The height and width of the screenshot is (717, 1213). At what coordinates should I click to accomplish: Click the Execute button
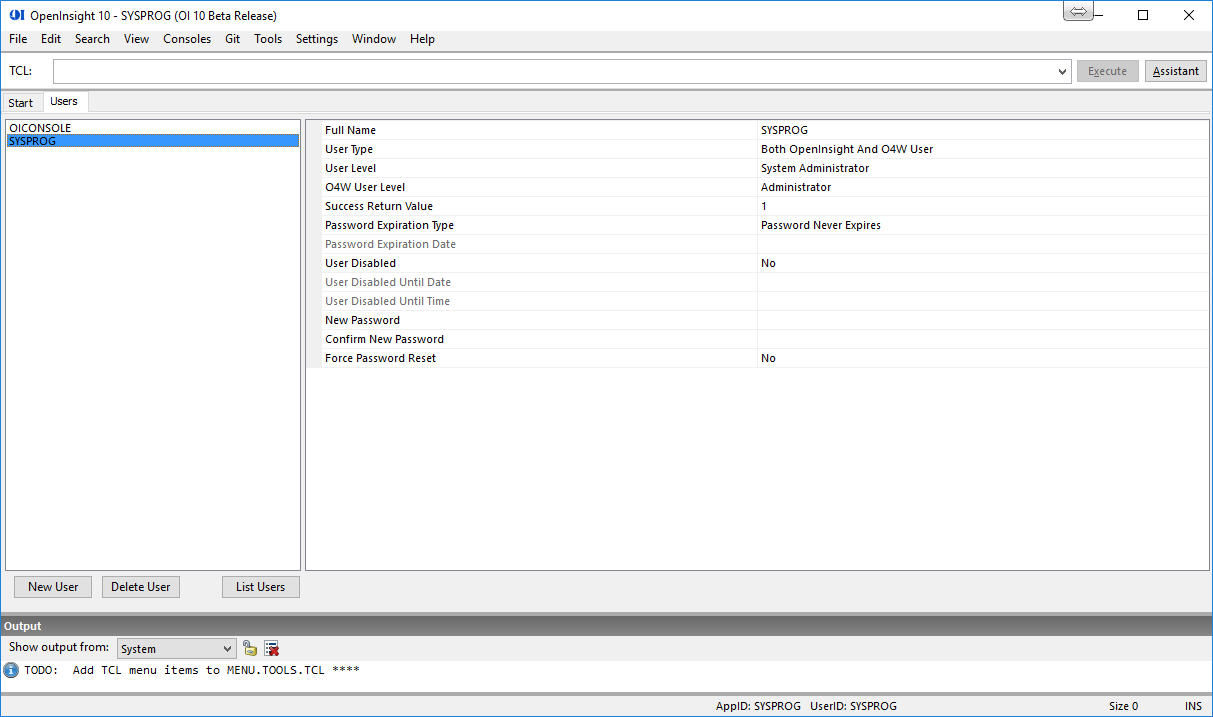[x=1107, y=71]
